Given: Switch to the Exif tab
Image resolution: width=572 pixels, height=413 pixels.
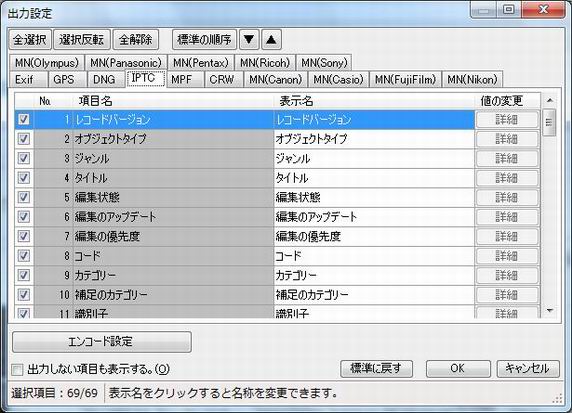Looking at the screenshot, I should coord(24,79).
